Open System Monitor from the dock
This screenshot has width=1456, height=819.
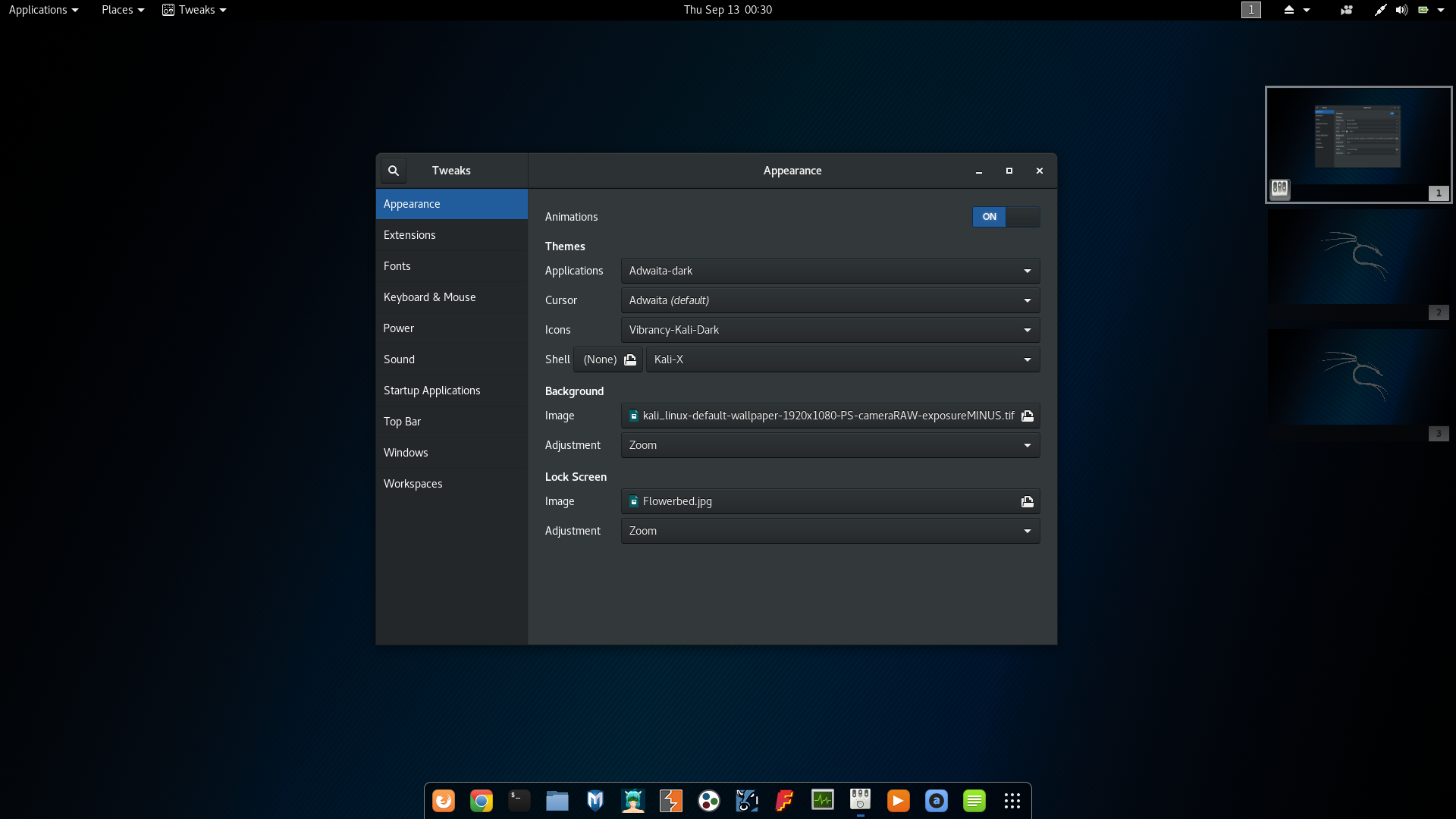tap(823, 801)
